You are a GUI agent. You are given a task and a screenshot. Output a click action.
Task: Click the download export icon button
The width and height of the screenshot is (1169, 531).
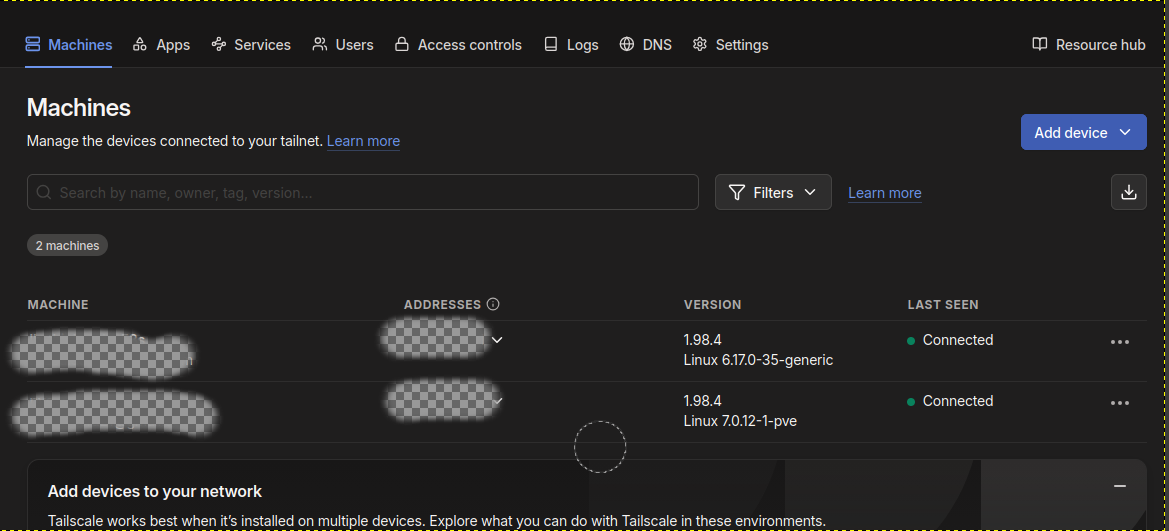coord(1129,192)
